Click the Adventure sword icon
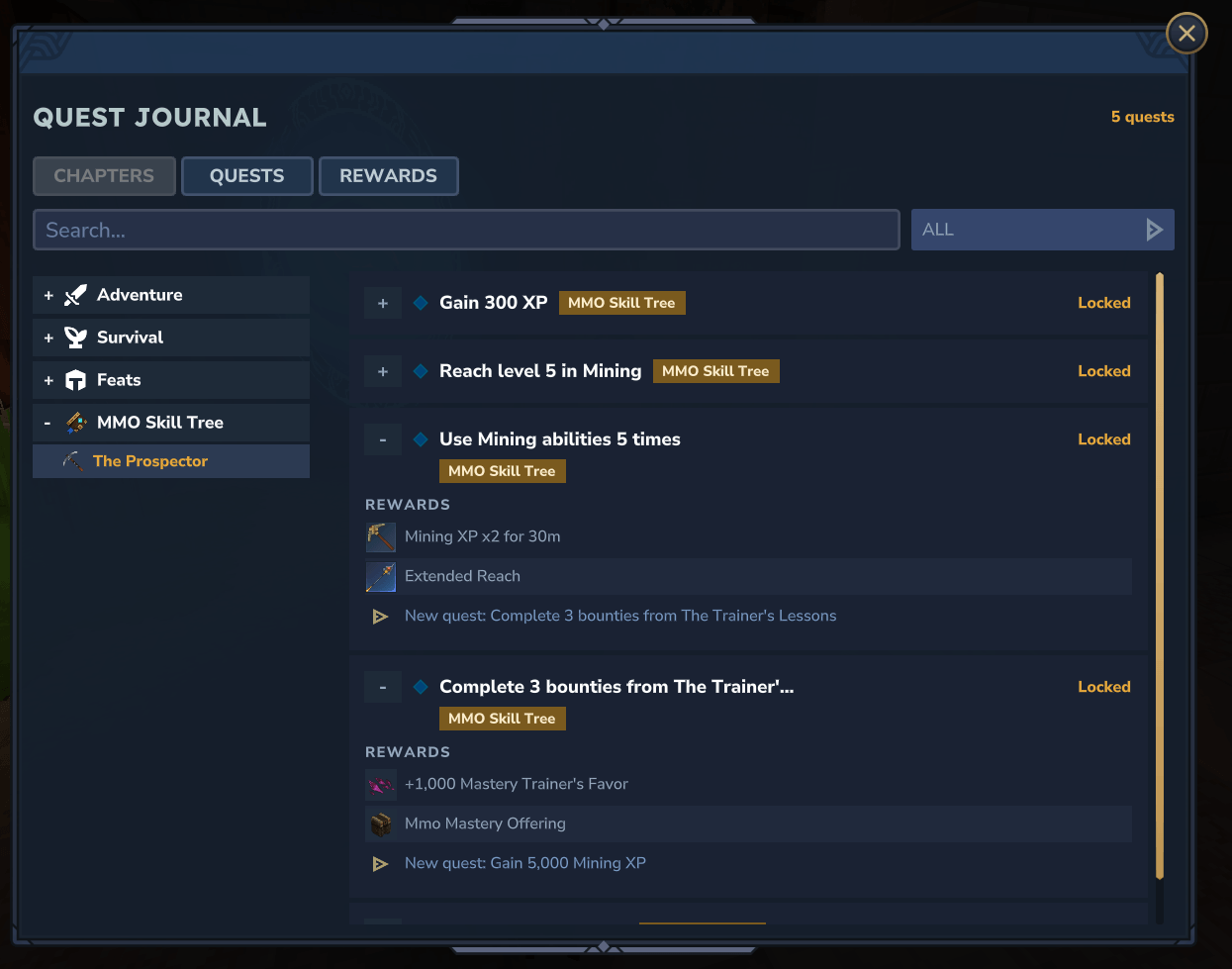 point(75,295)
